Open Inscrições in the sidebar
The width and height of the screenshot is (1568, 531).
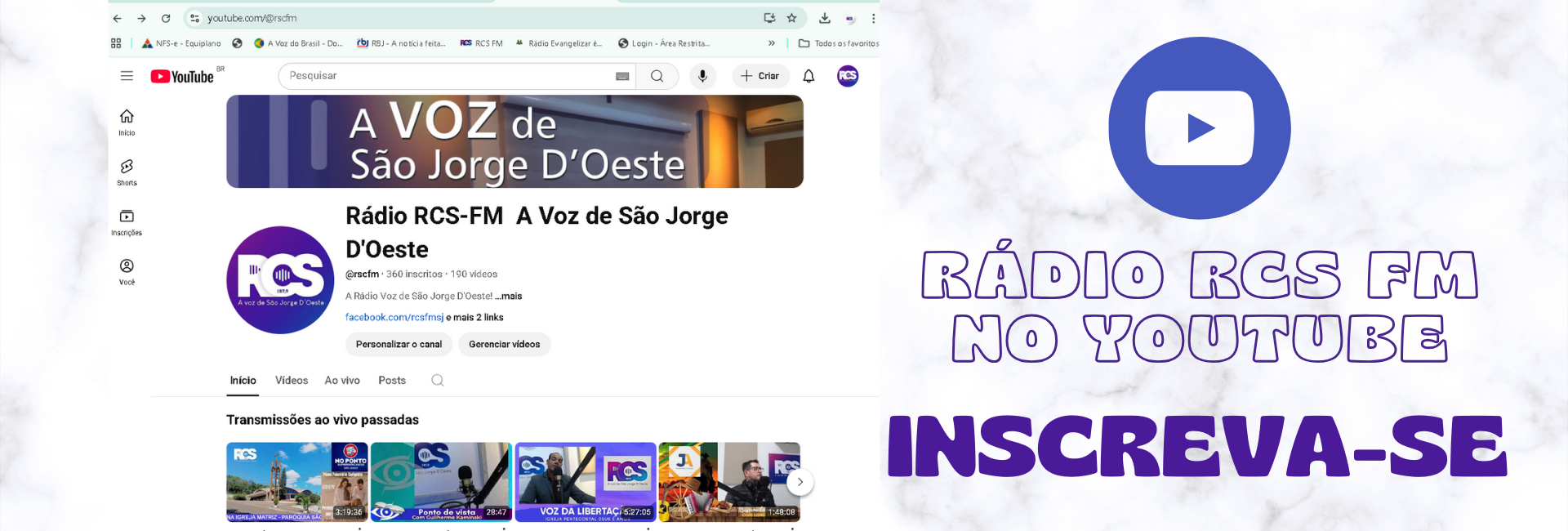tap(127, 221)
